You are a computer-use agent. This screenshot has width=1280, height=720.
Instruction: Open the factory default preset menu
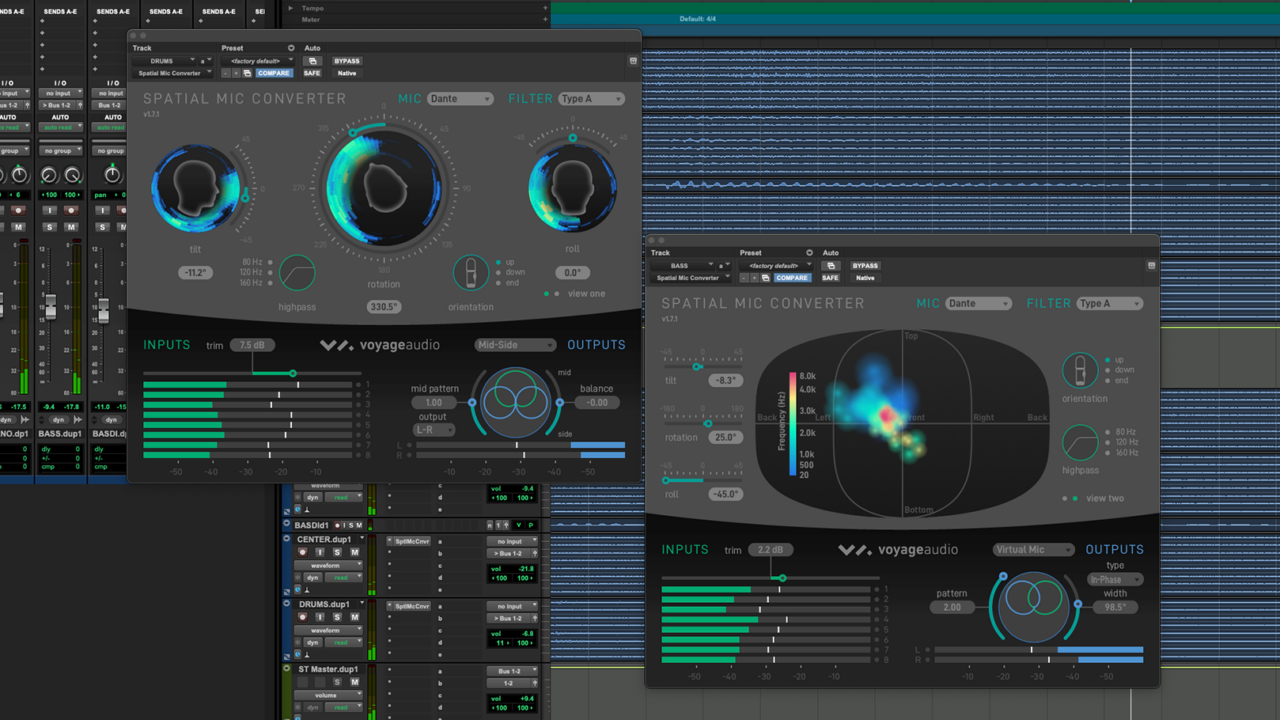tap(255, 61)
